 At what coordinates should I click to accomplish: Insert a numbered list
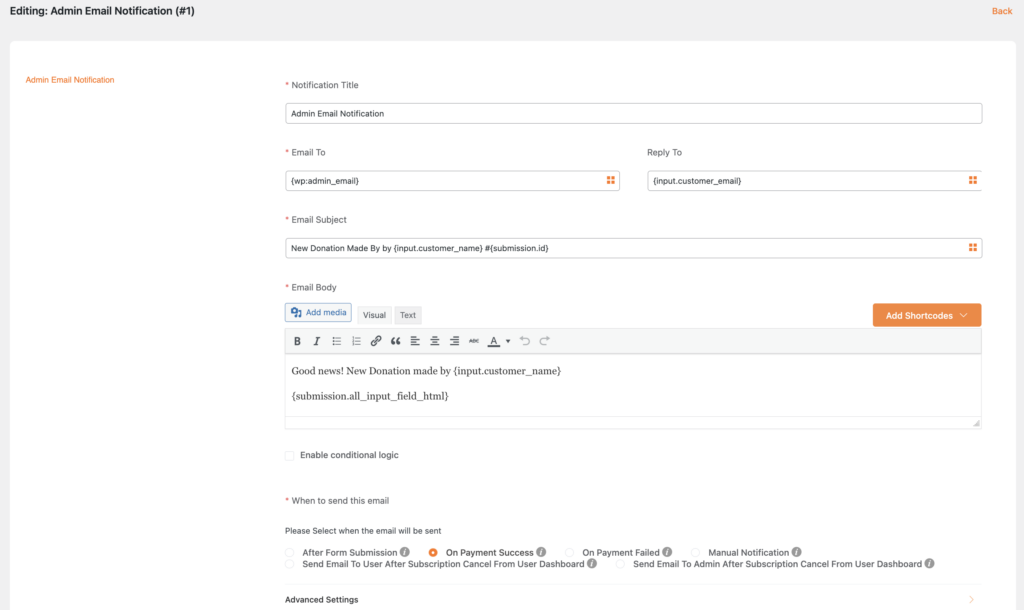pyautogui.click(x=357, y=341)
